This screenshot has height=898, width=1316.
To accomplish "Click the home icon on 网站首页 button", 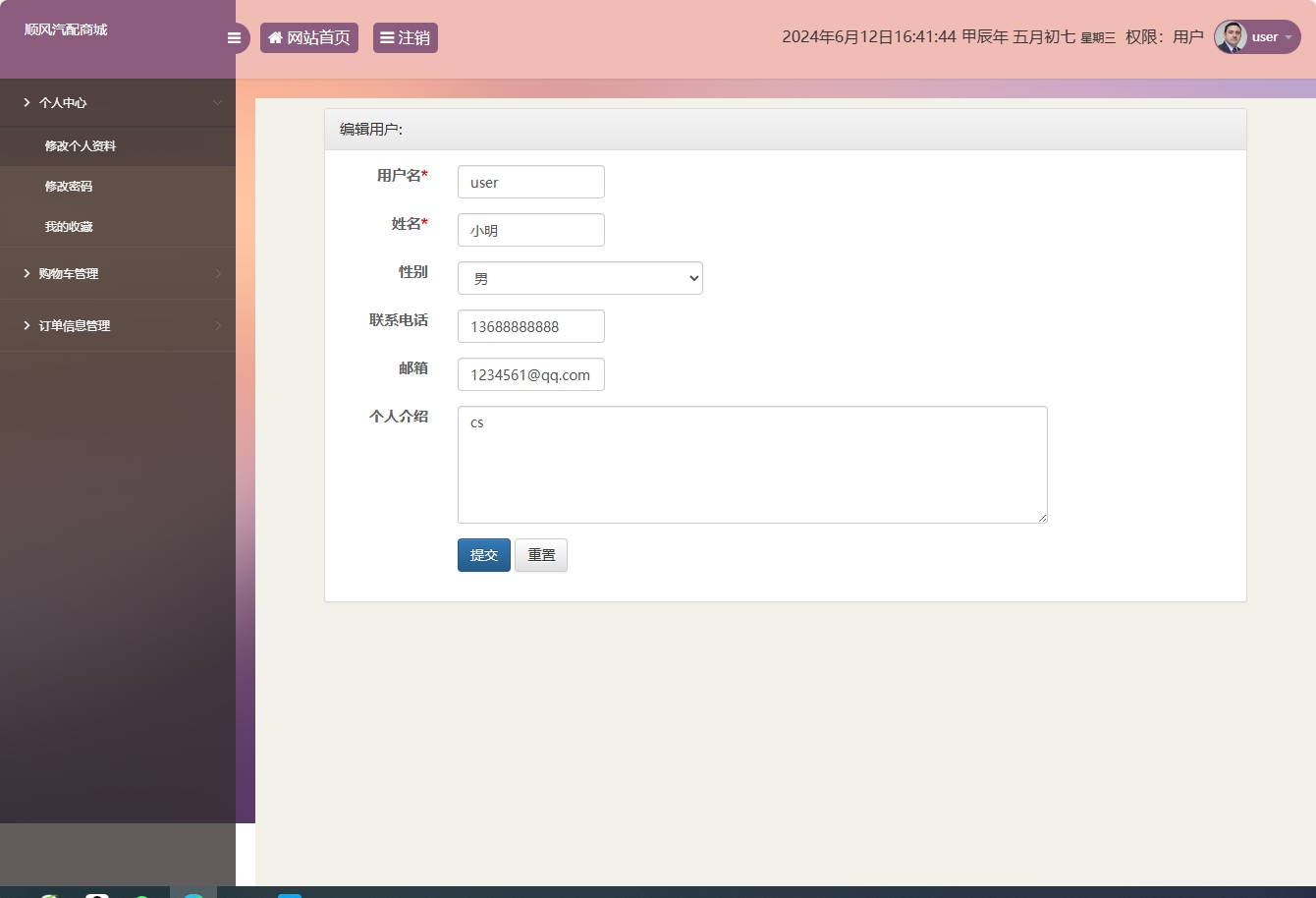I will point(274,37).
